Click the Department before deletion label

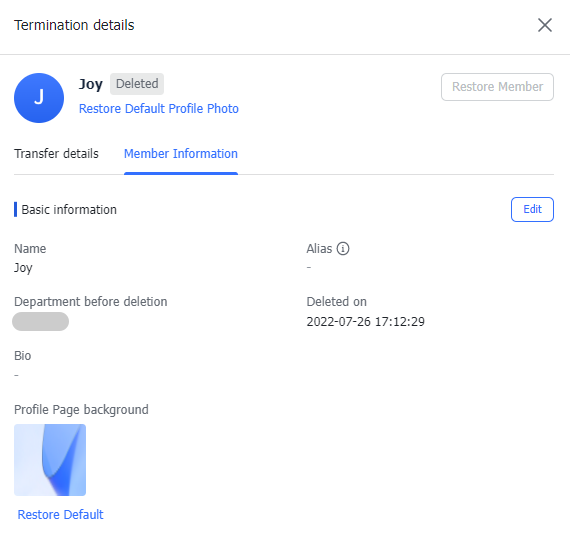91,302
